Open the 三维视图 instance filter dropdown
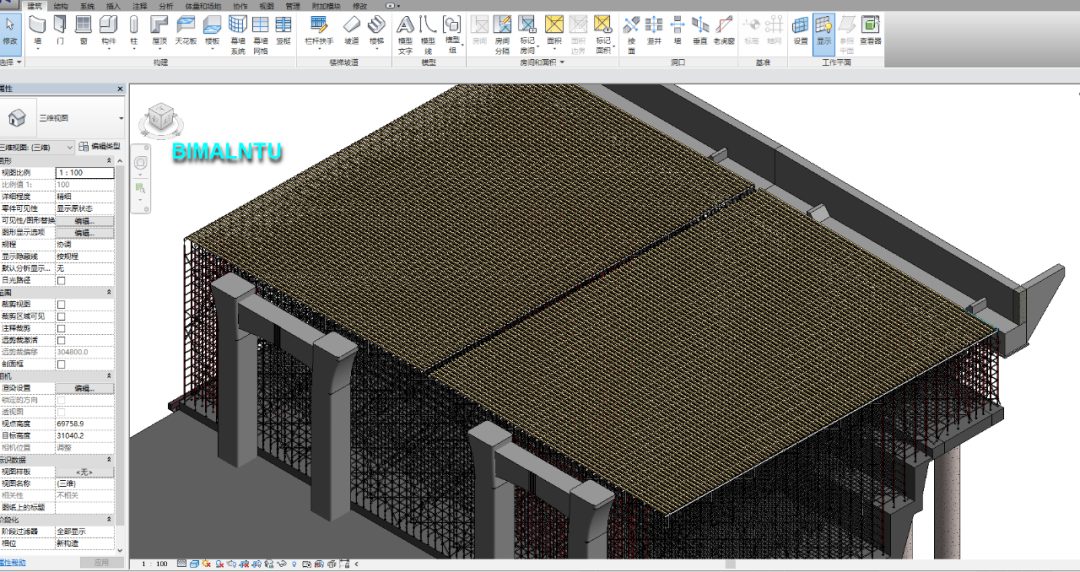Viewport: 1080px width, 572px height. [x=37, y=147]
